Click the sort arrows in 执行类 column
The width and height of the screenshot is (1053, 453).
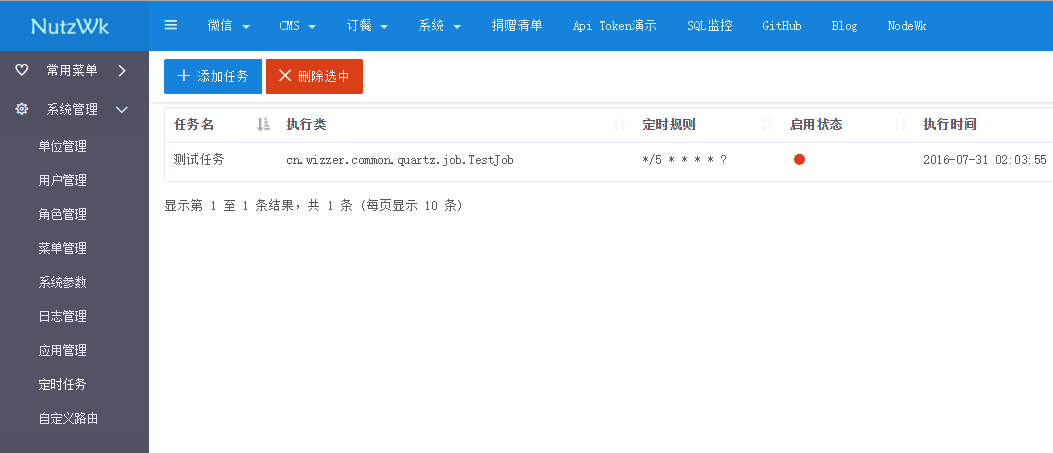click(x=621, y=124)
